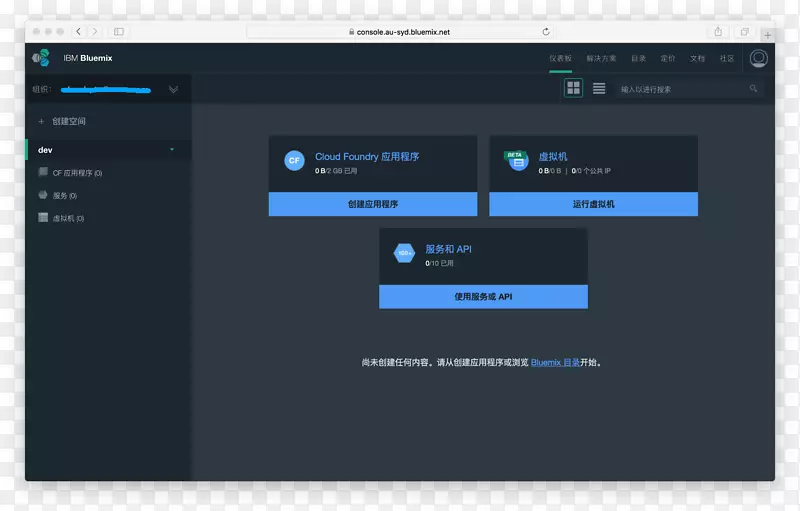Open the Cloud Foundry 应用程序 title
The image size is (800, 511).
[x=367, y=157]
